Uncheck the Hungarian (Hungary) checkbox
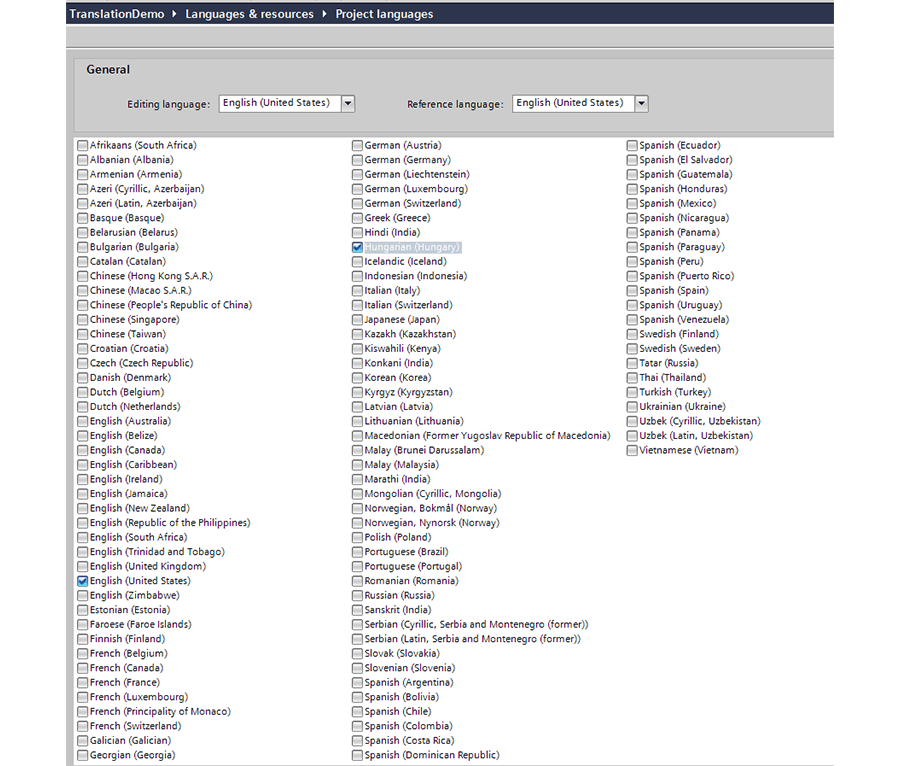Image resolution: width=900 pixels, height=766 pixels. tap(358, 247)
